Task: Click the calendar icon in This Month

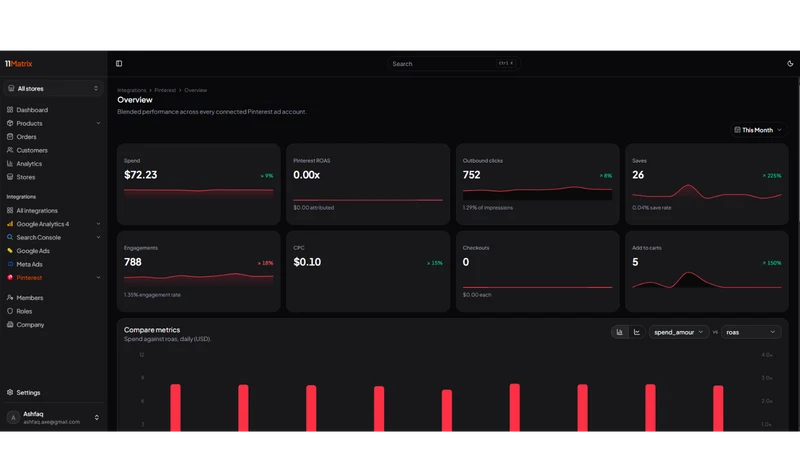Action: point(737,130)
